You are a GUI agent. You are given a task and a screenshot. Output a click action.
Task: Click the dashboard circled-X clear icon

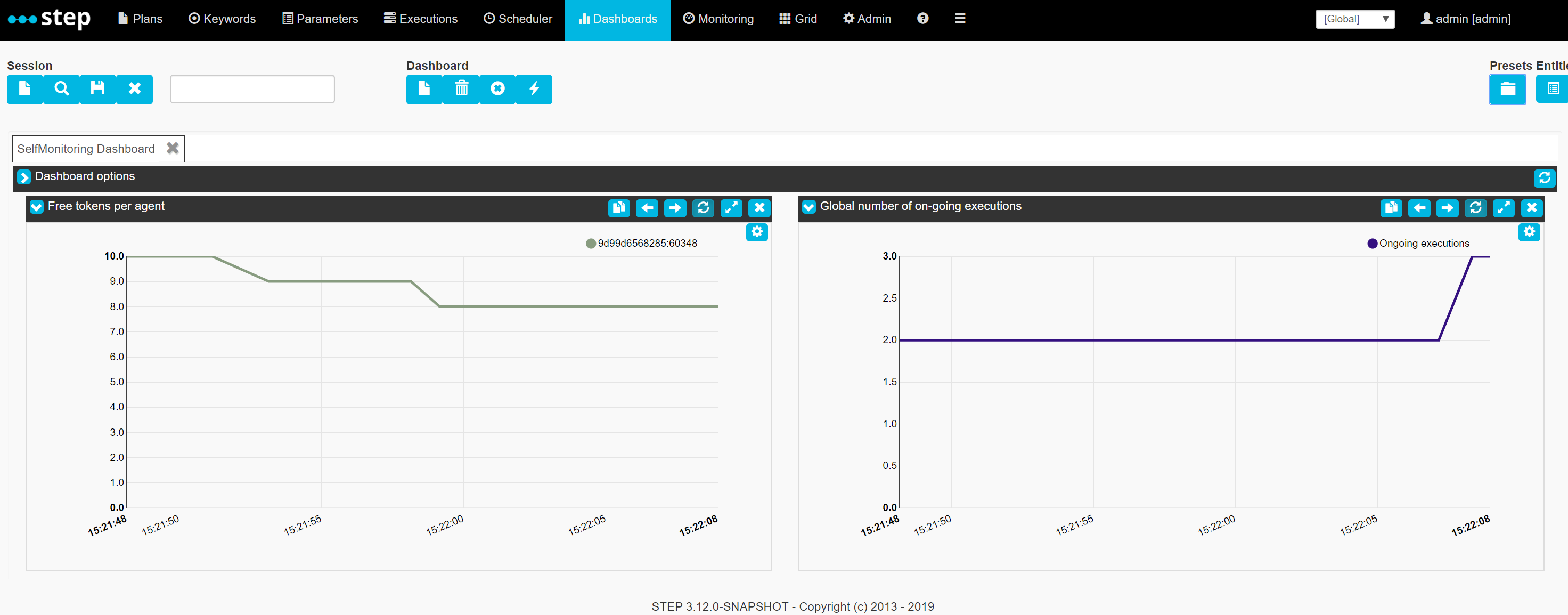[498, 89]
